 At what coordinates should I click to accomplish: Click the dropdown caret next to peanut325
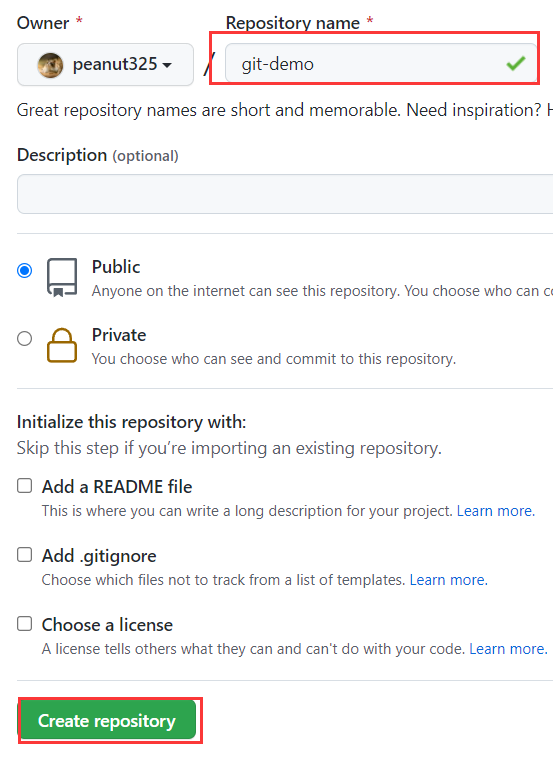[x=167, y=65]
